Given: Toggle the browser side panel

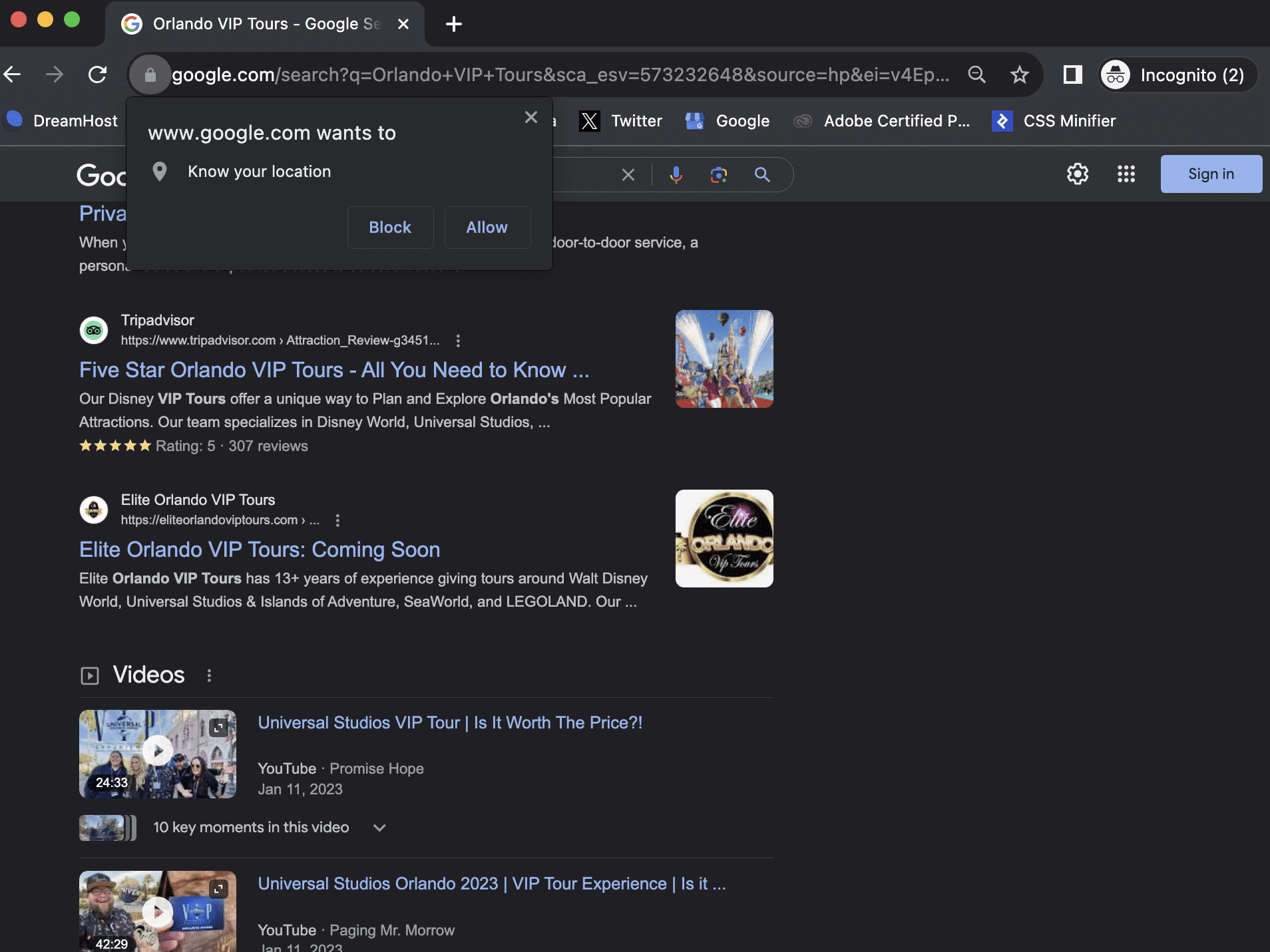Looking at the screenshot, I should [1072, 75].
